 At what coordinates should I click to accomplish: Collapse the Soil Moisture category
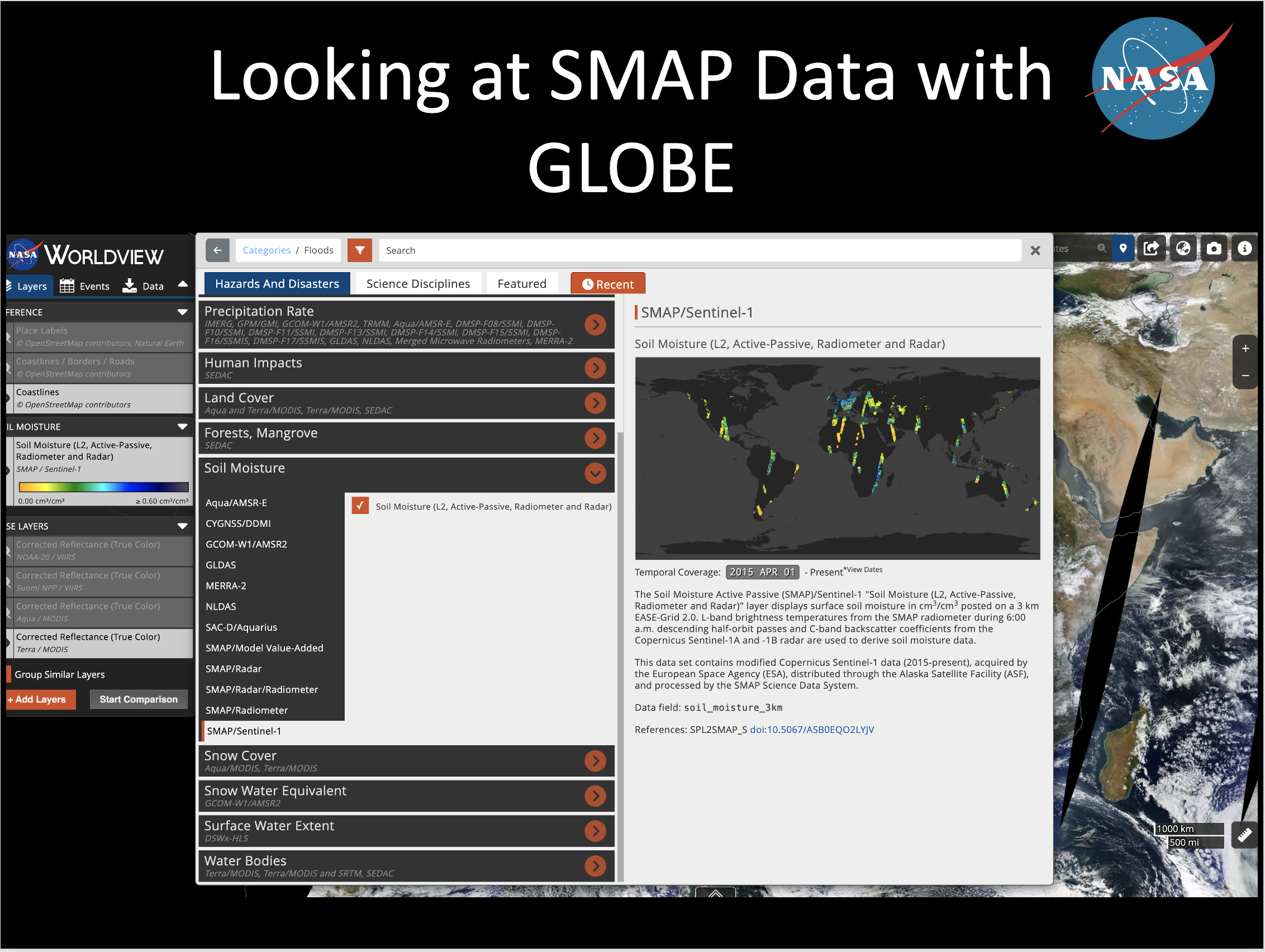[595, 473]
